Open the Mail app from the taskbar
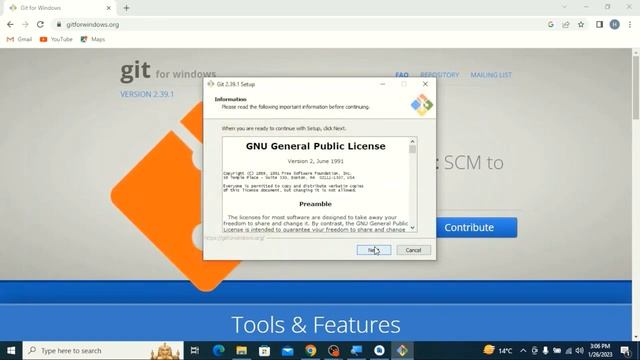The height and width of the screenshot is (360, 640). [x=287, y=351]
